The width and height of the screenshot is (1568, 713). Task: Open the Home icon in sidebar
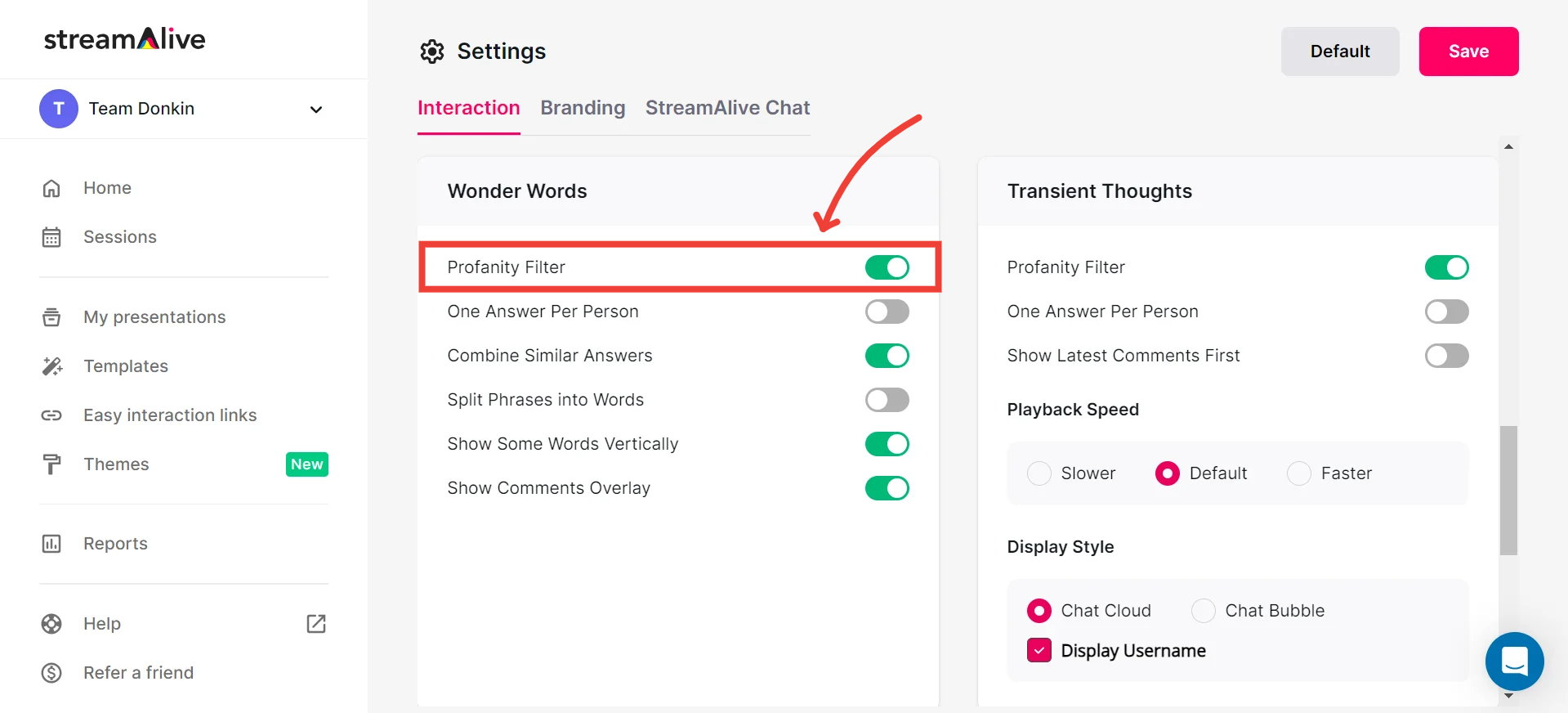51,188
